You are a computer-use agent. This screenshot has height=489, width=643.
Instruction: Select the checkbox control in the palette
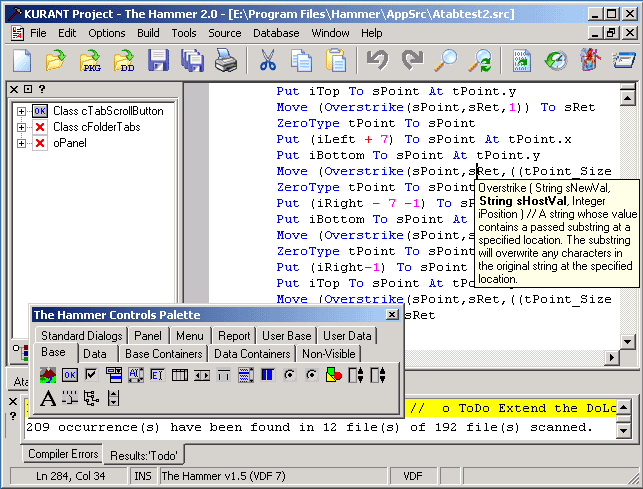click(91, 374)
